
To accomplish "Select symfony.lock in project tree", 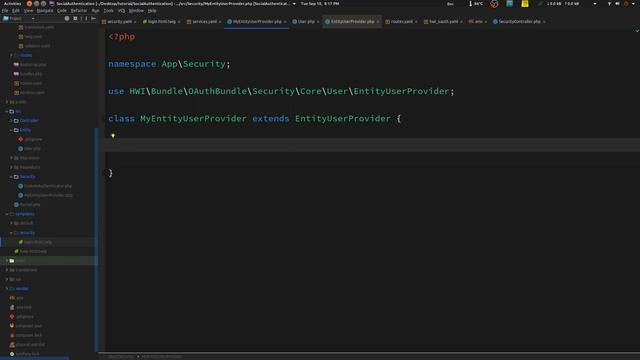I will click(24, 354).
